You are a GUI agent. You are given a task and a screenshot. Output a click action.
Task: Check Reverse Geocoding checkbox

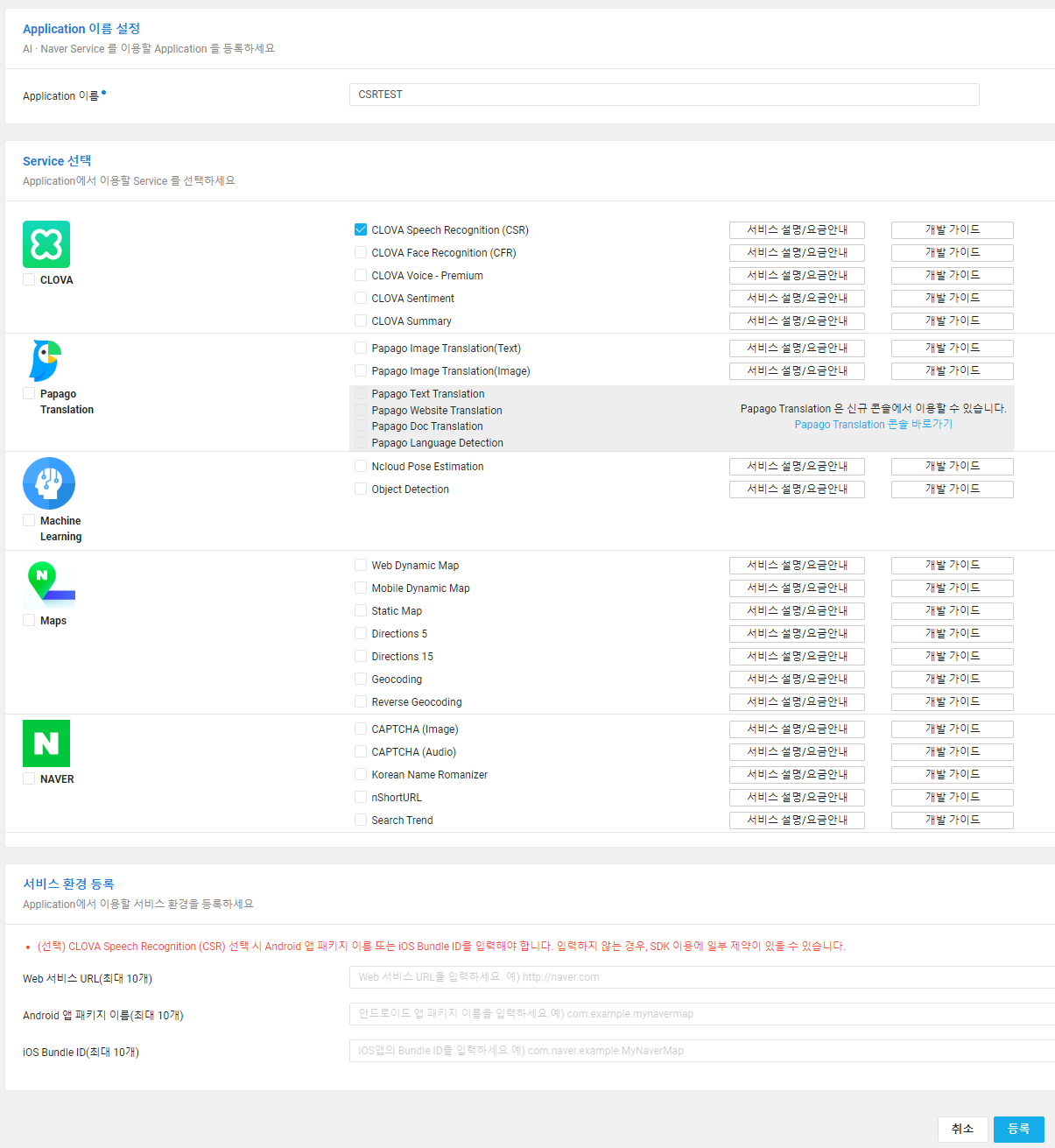coord(361,701)
